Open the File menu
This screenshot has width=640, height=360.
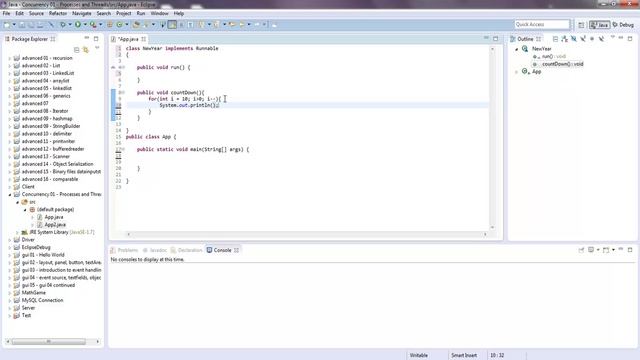[x=7, y=13]
